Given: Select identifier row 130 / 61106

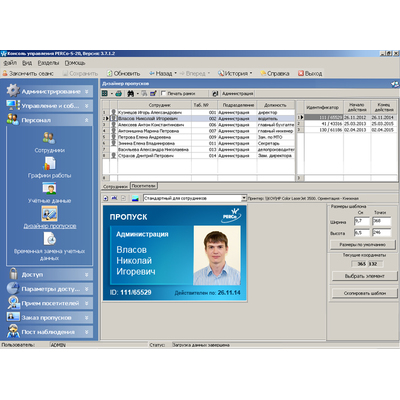Looking at the screenshot, I should coord(347,130).
